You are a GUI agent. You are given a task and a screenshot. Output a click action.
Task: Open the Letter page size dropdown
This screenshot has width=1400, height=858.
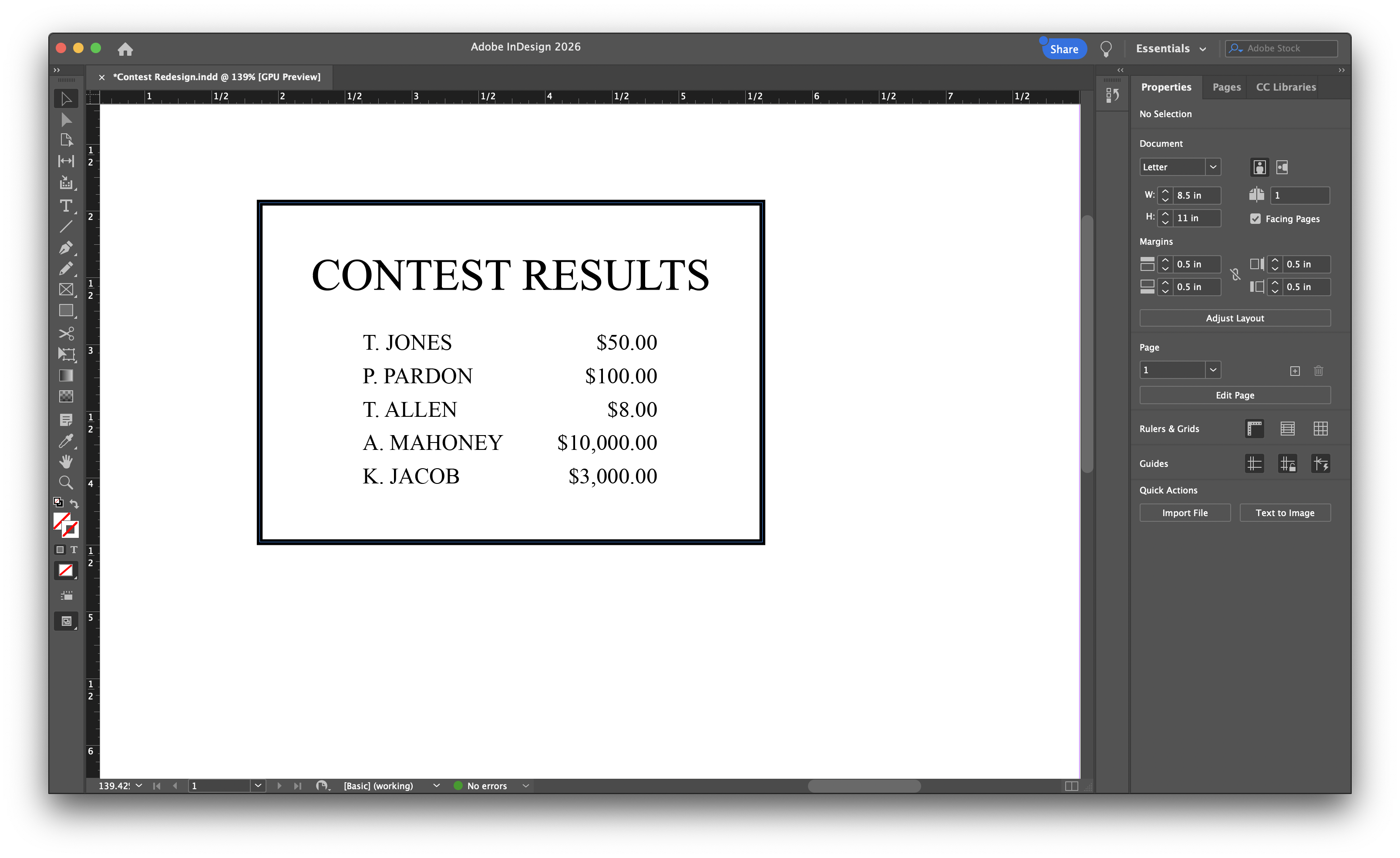point(1212,167)
